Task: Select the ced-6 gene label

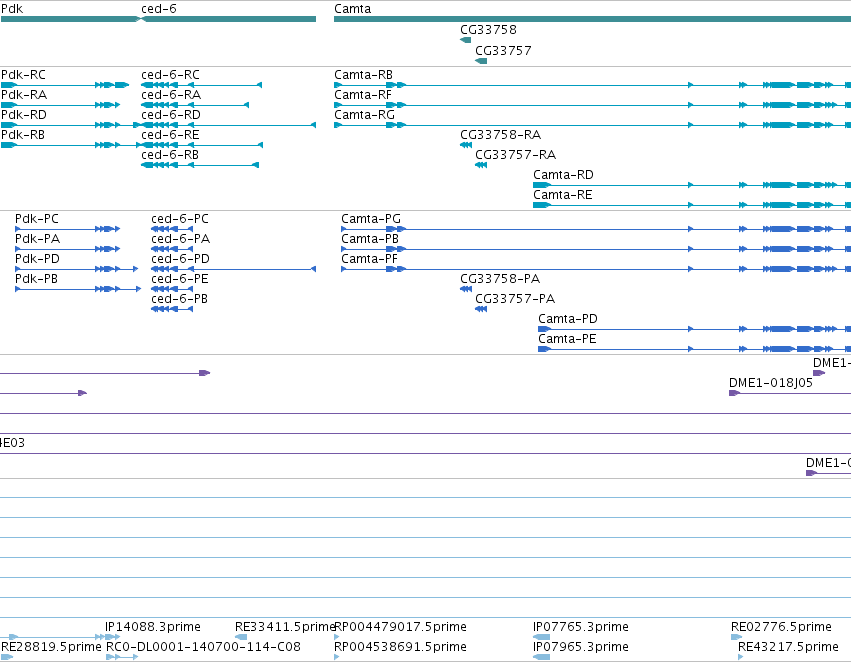Action: (158, 9)
